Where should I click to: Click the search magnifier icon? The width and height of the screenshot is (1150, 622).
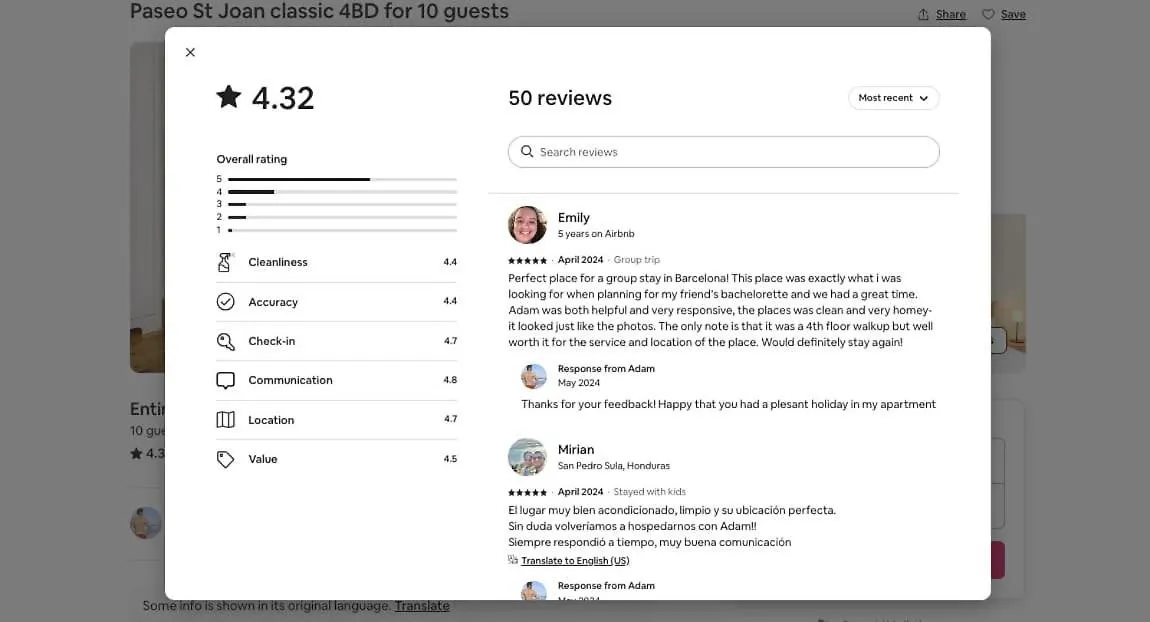pyautogui.click(x=527, y=151)
